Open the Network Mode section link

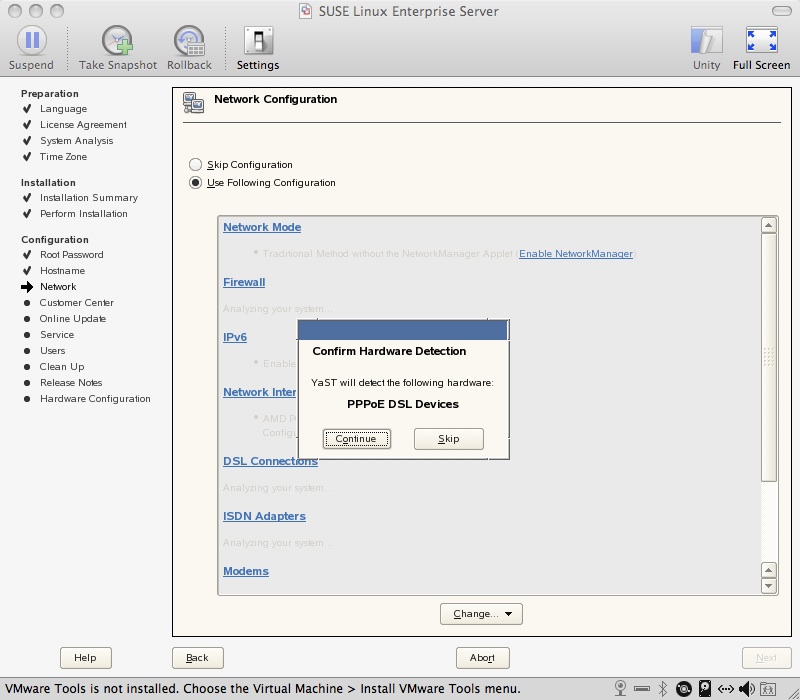[x=262, y=227]
